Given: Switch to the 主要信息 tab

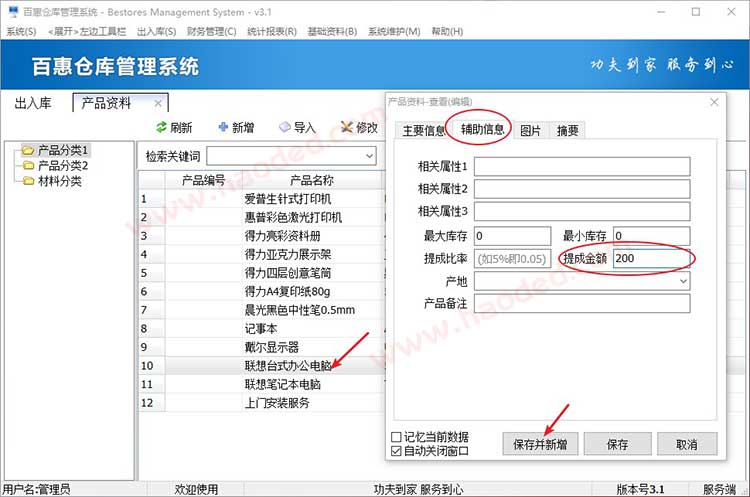Looking at the screenshot, I should (x=423, y=130).
